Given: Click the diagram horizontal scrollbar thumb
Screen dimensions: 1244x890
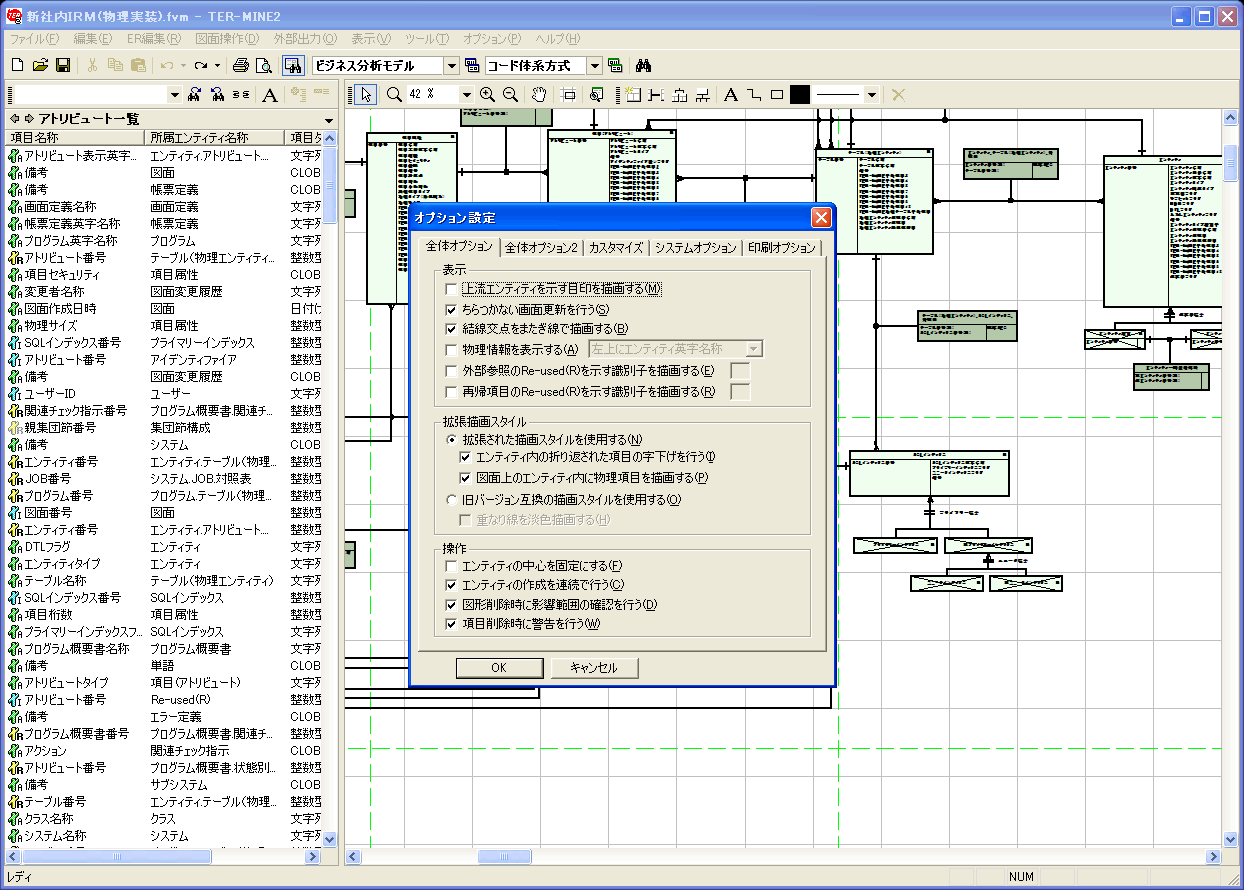Looking at the screenshot, I should pos(505,857).
